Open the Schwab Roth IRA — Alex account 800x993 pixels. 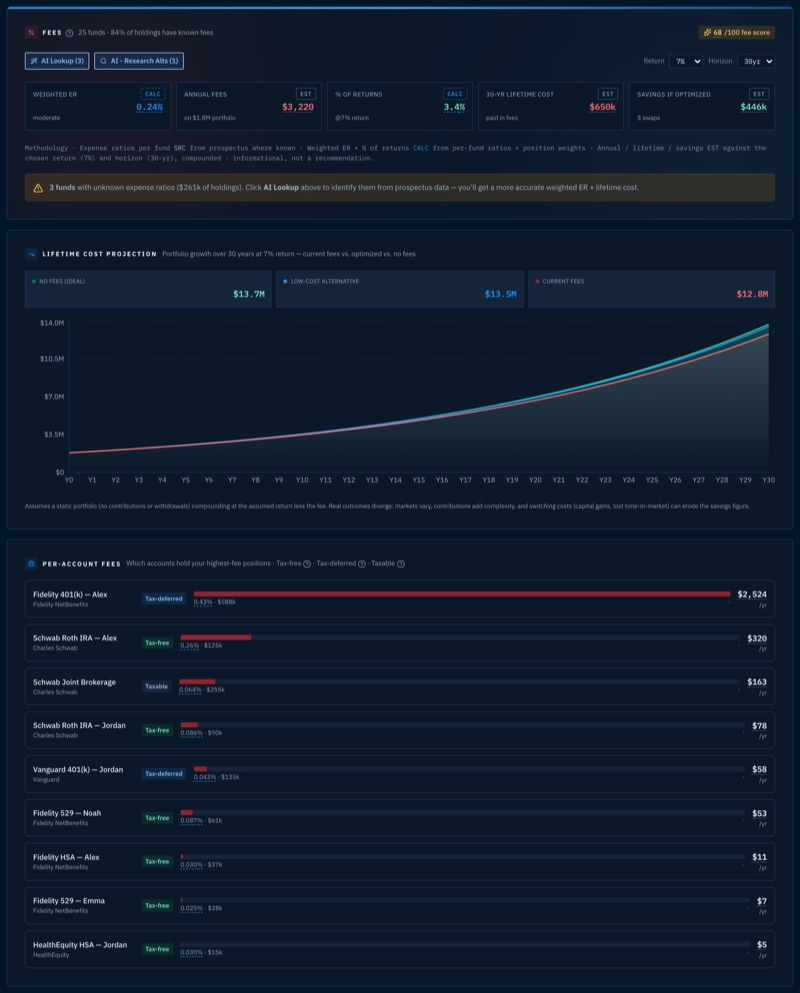pos(400,643)
